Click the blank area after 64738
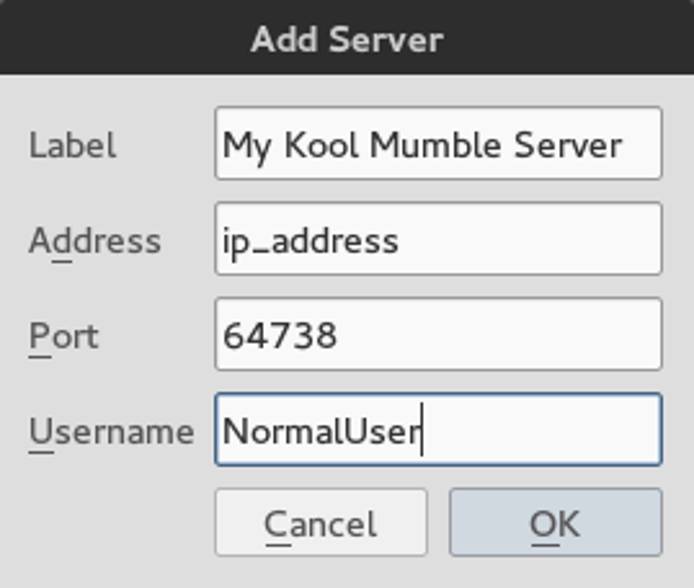Image resolution: width=694 pixels, height=588 pixels. [x=500, y=335]
